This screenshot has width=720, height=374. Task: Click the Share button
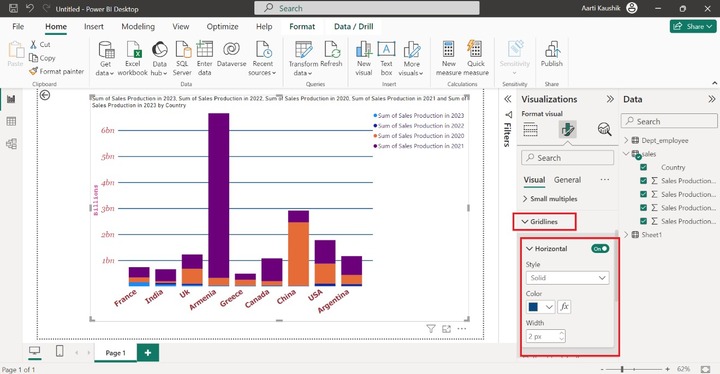pyautogui.click(x=692, y=26)
